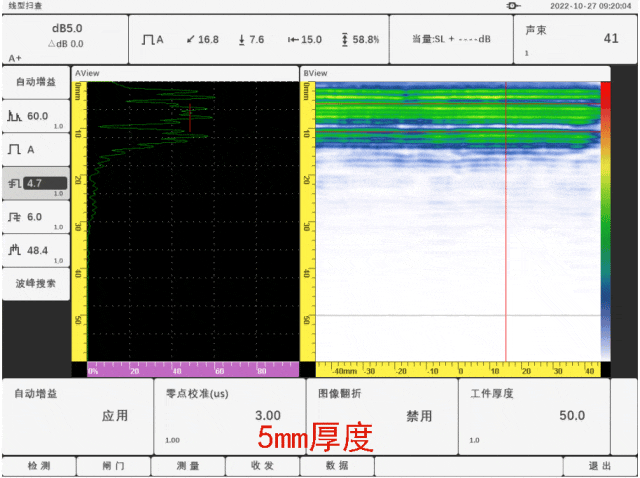Tap the camera icon in status bar
The height and width of the screenshot is (478, 640).
pos(513,6)
